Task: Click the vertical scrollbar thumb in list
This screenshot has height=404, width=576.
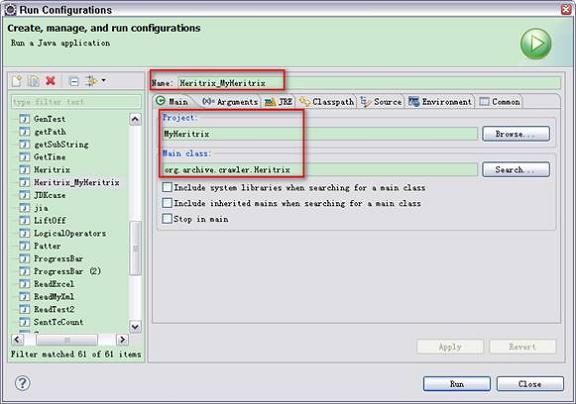Action: coord(136,248)
